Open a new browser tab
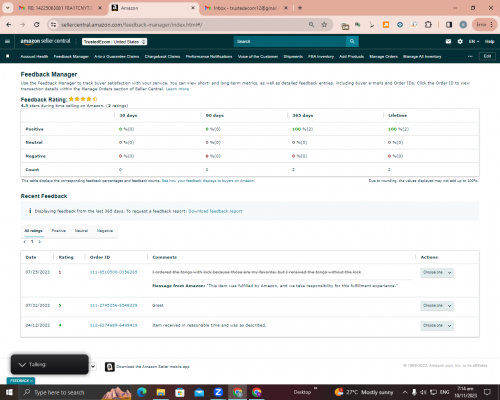 [x=300, y=8]
